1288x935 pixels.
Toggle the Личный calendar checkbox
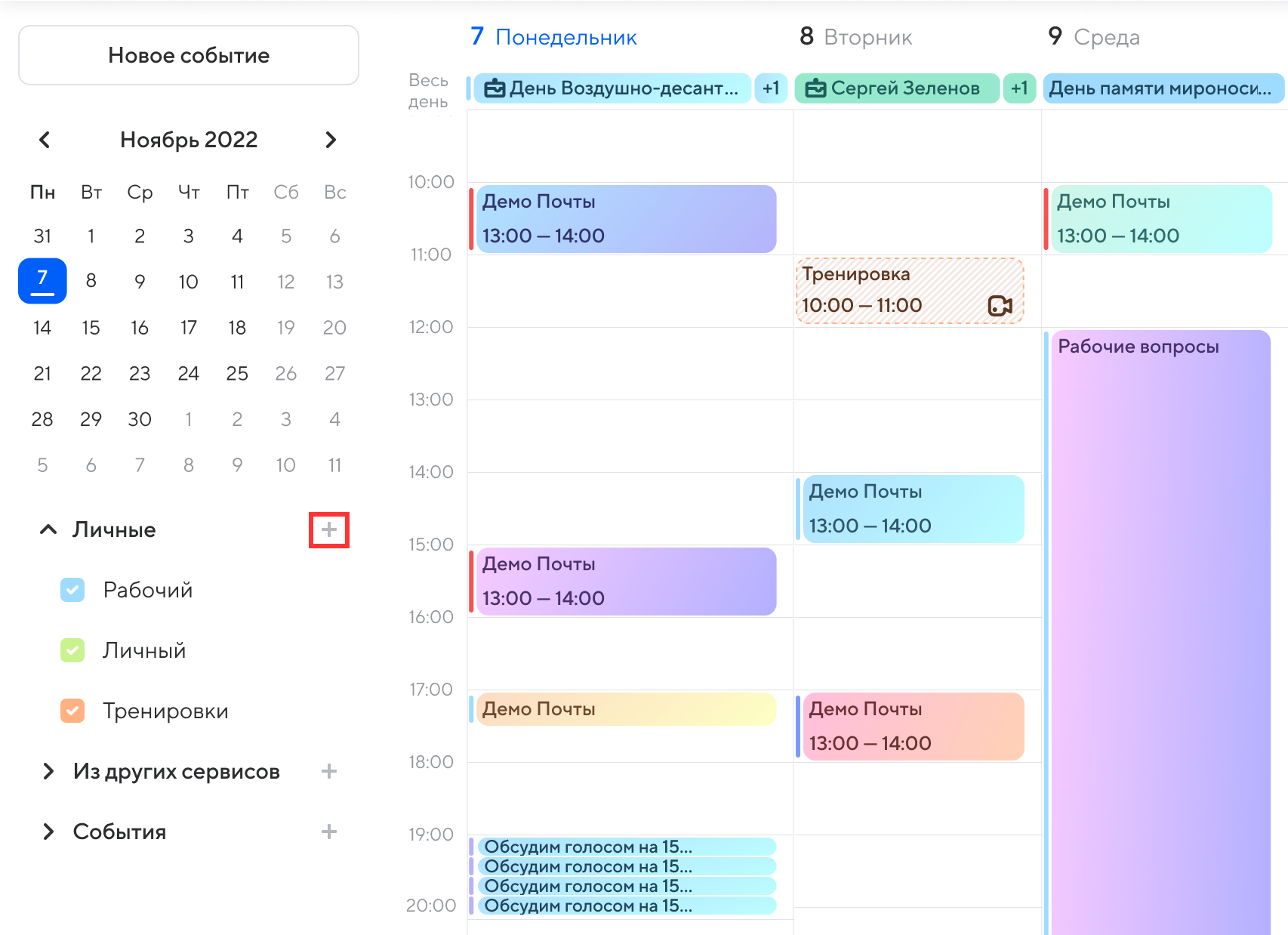(x=72, y=650)
